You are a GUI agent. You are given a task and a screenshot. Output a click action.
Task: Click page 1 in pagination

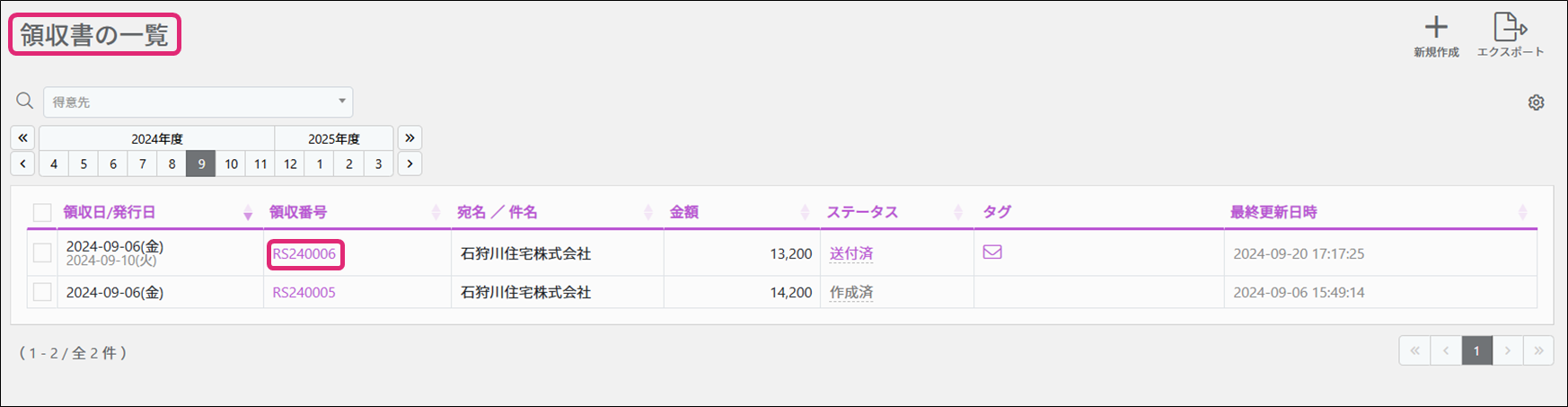[1476, 350]
